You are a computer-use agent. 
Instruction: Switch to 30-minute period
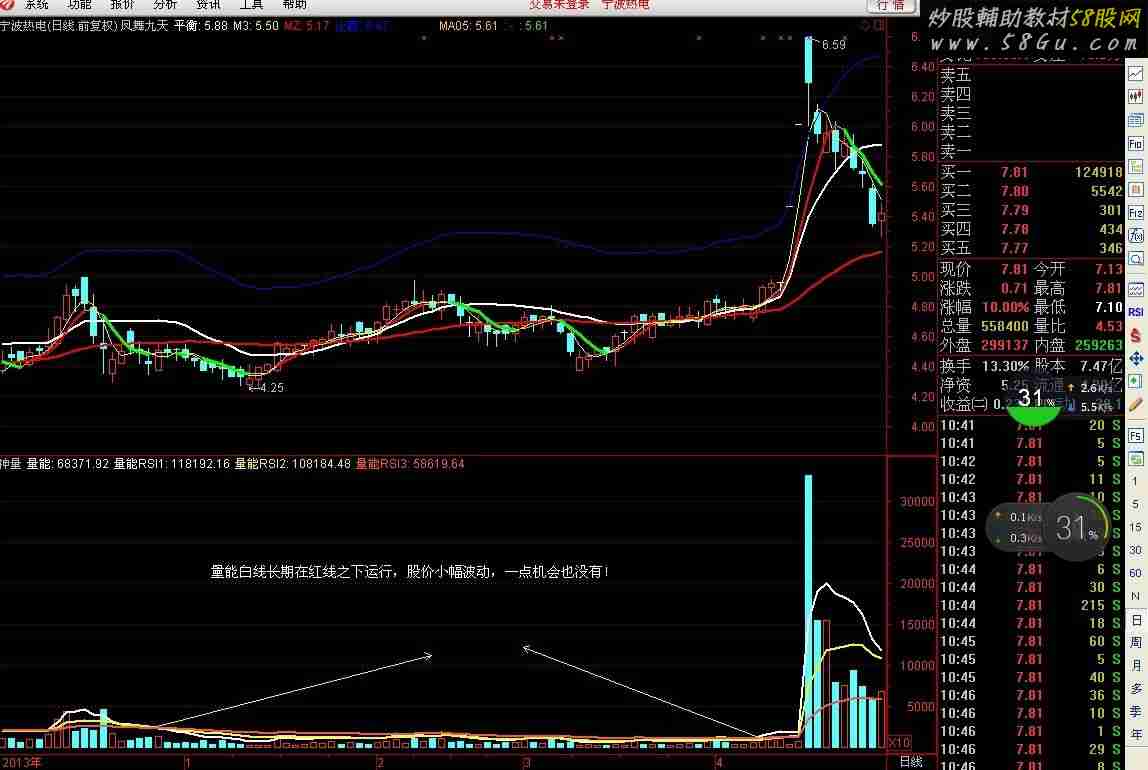1136,550
